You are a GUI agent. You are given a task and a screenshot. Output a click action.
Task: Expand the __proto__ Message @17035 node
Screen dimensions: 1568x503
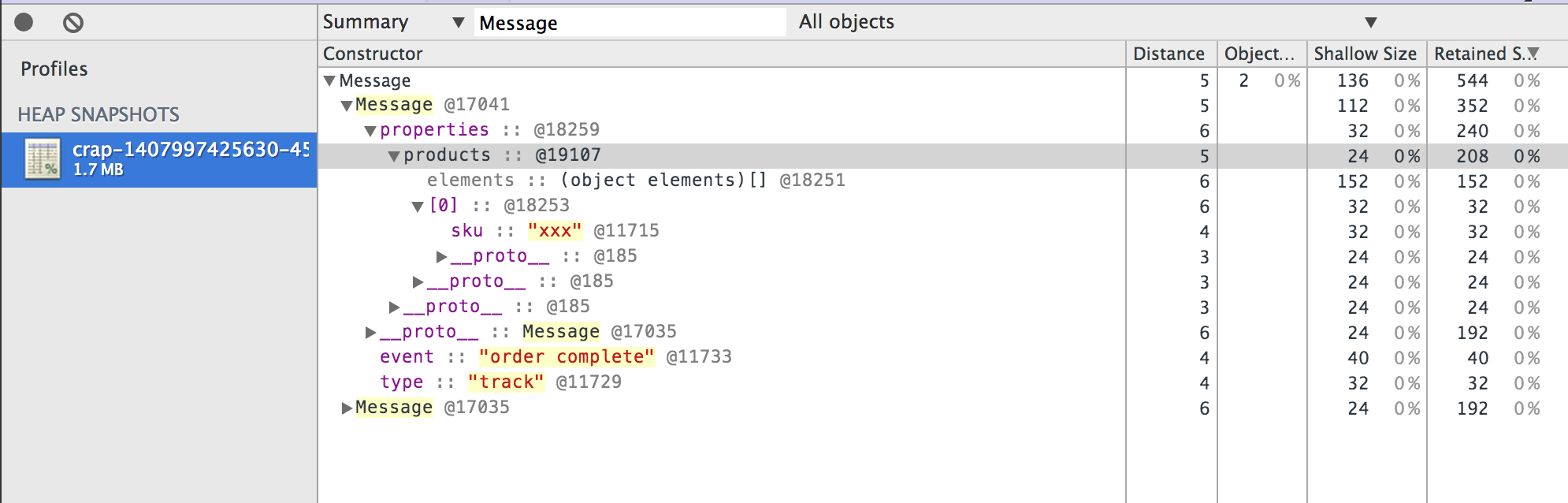[370, 333]
